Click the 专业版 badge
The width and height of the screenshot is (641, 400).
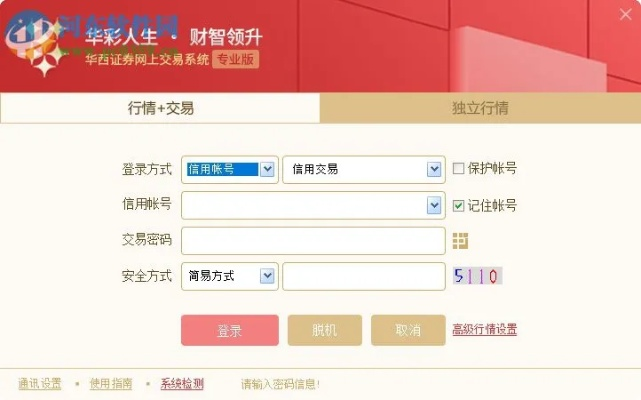[x=236, y=59]
